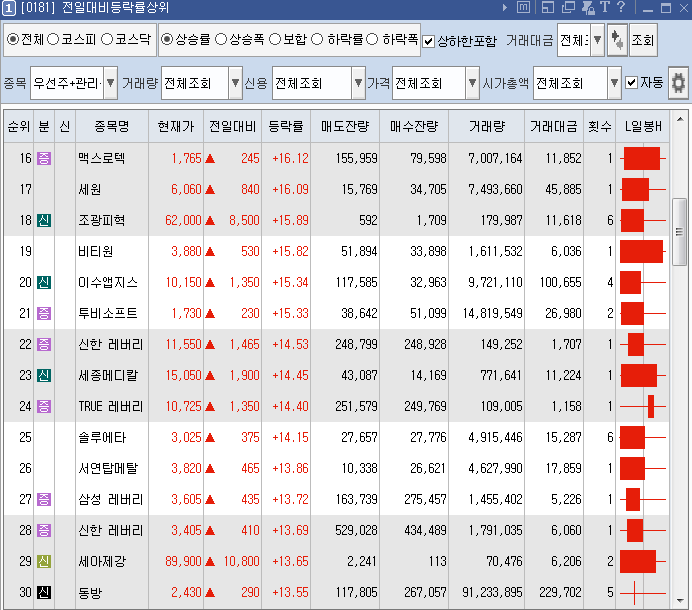Click the 신 badge on the 조광피혁 row
692x610 pixels.
44,220
